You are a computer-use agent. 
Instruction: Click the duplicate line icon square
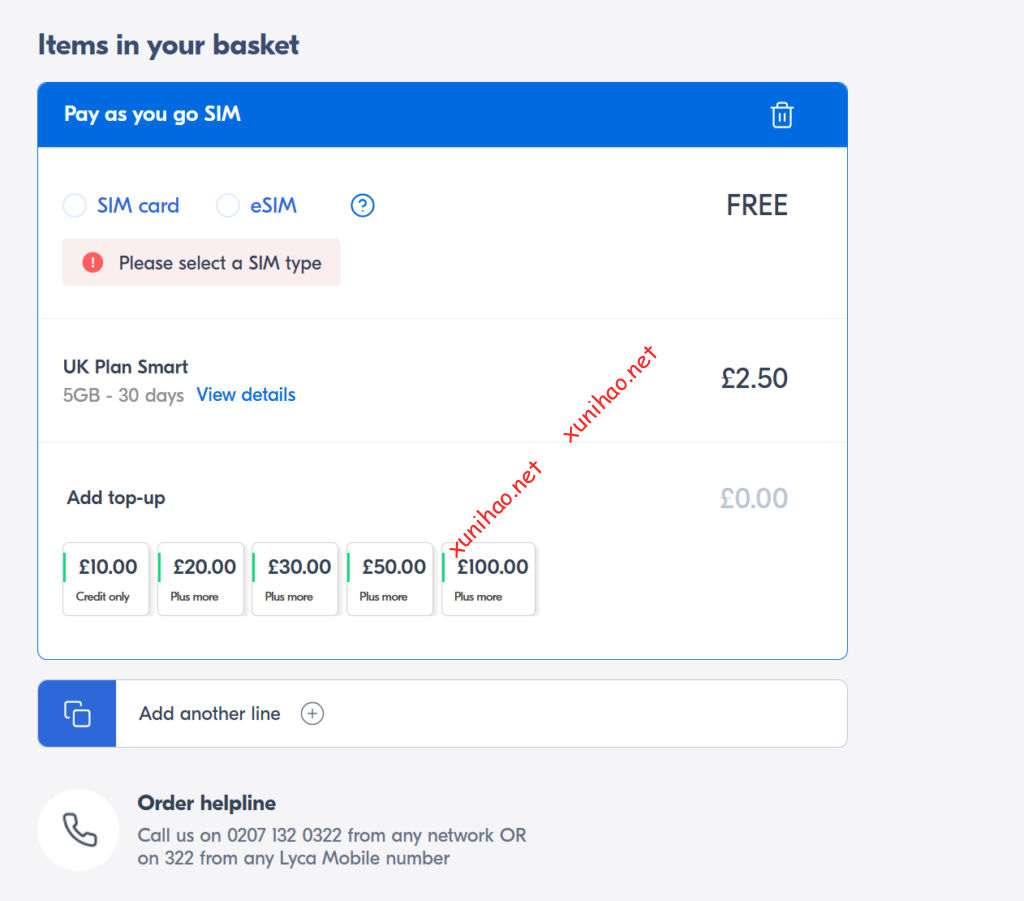coord(77,714)
